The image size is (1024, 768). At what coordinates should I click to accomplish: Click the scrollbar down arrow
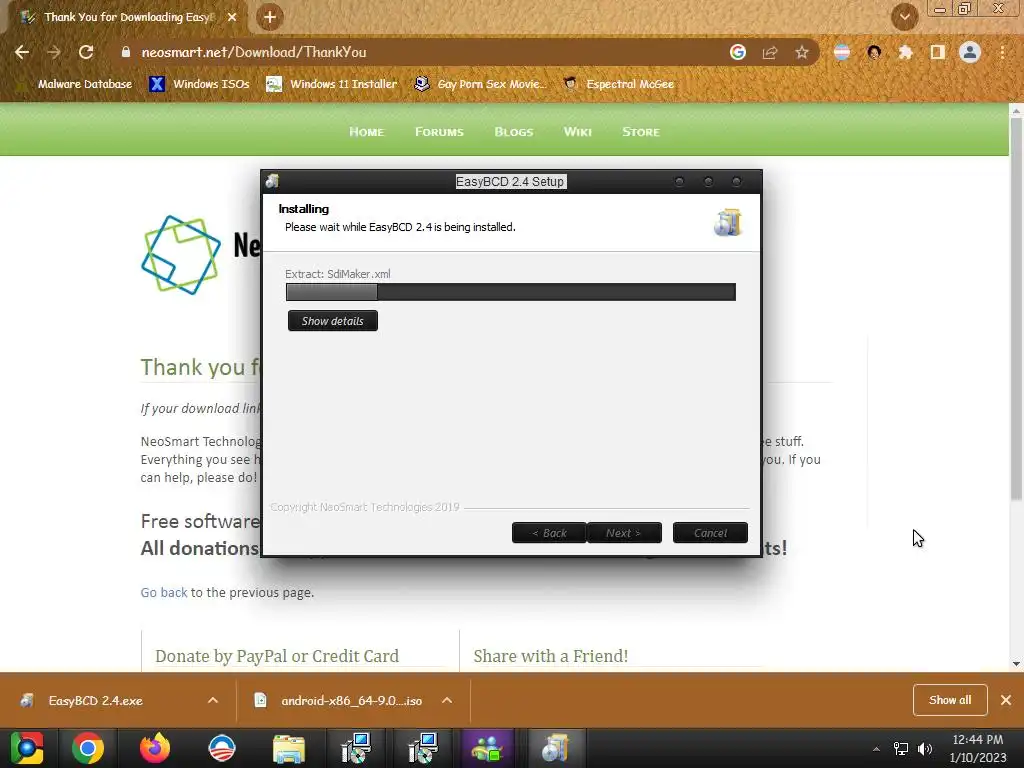click(x=1016, y=664)
